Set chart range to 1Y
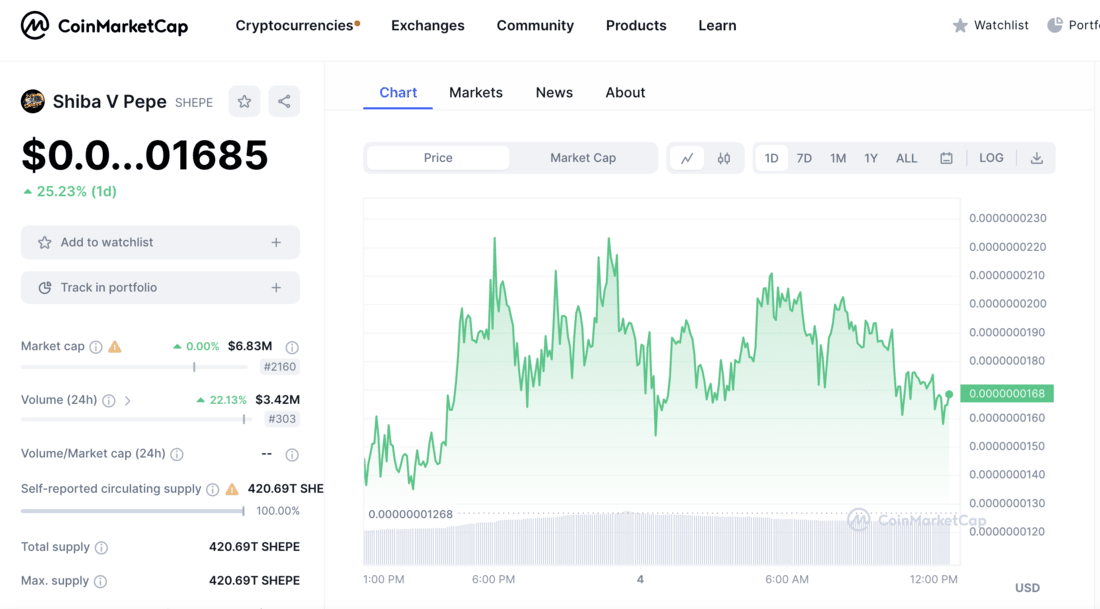The width and height of the screenshot is (1100, 609). (871, 158)
